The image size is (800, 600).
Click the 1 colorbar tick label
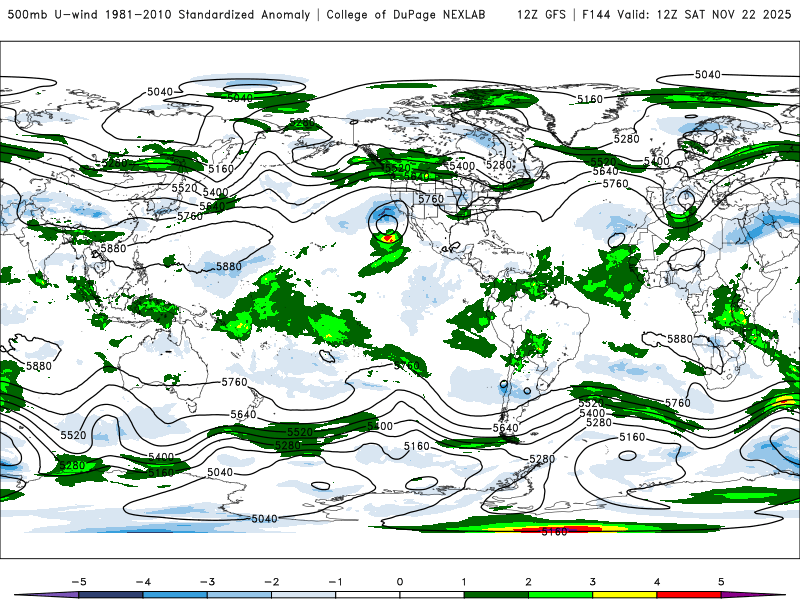click(x=464, y=582)
